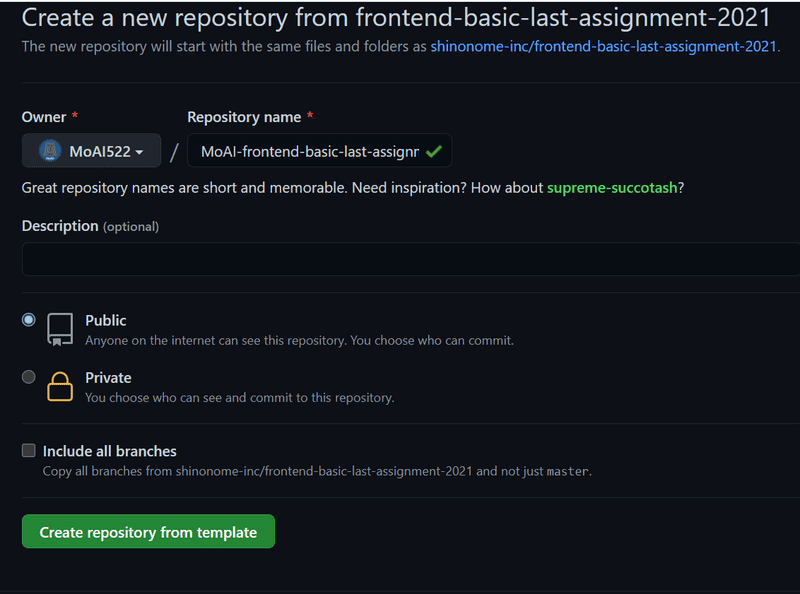
Task: Click into the Description text field
Action: pyautogui.click(x=411, y=259)
